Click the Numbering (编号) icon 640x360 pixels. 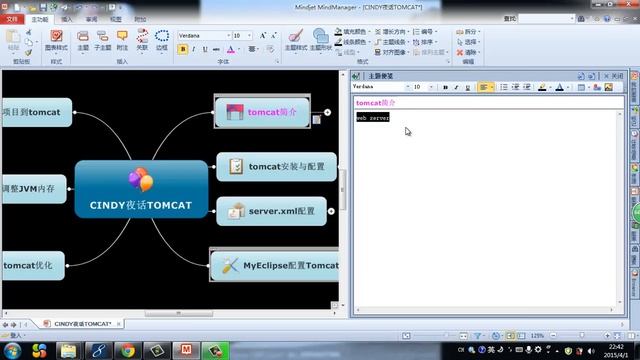(x=416, y=31)
